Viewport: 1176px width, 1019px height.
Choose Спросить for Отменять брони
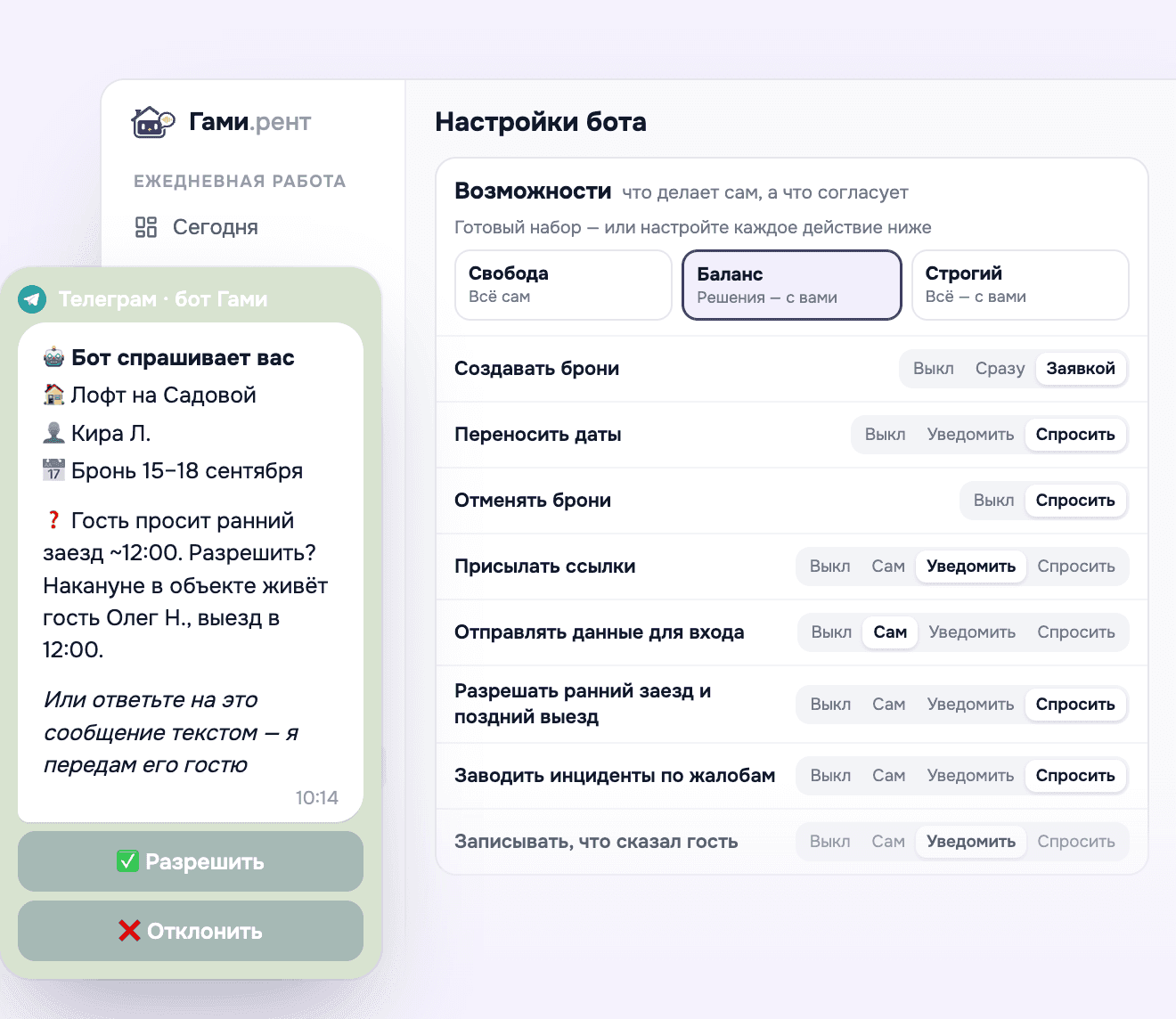point(1075,501)
